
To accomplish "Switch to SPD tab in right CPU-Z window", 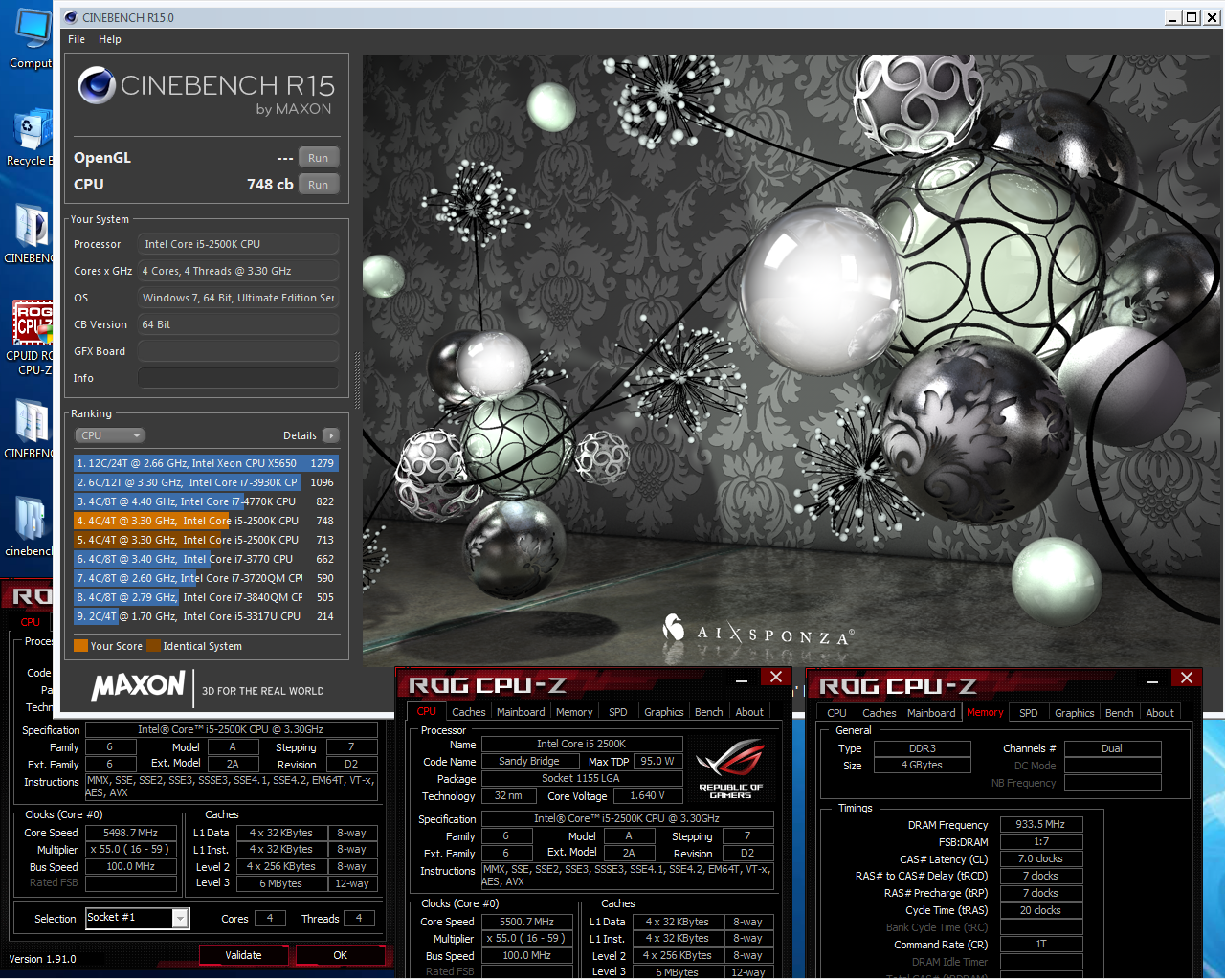I will click(1029, 713).
